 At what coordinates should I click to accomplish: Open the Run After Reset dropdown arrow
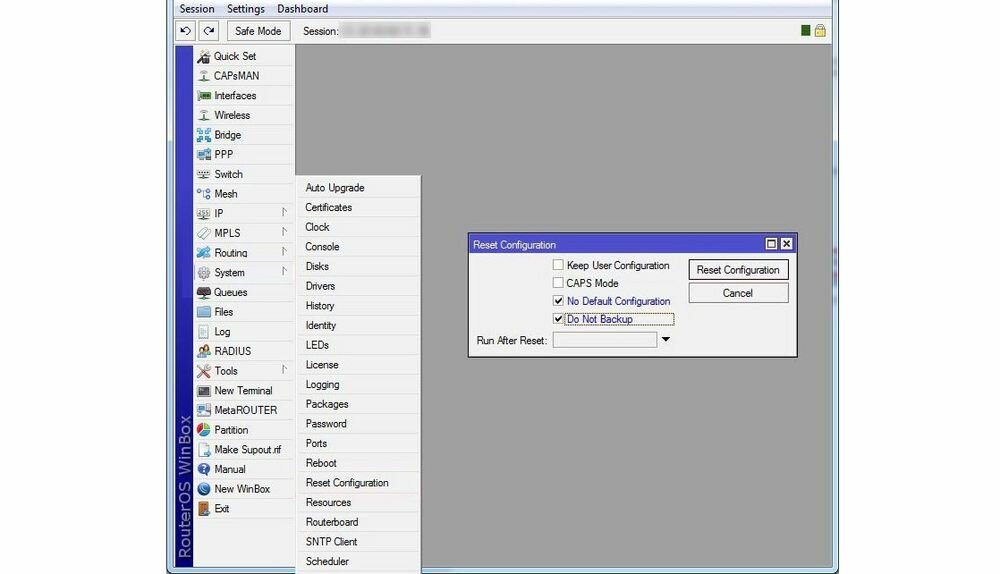click(x=665, y=340)
